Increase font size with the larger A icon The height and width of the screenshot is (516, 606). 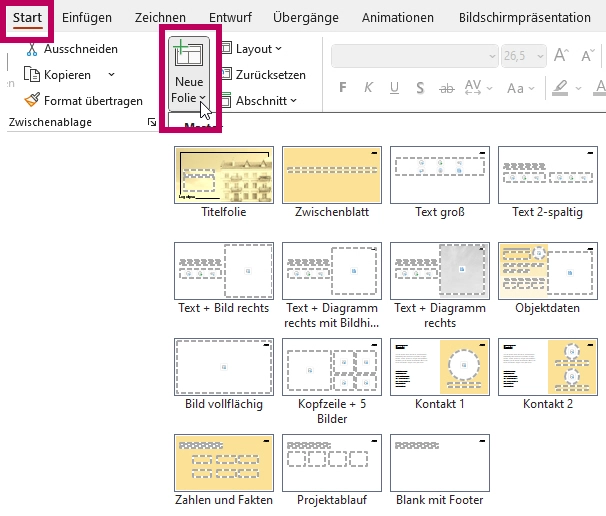(x=560, y=56)
